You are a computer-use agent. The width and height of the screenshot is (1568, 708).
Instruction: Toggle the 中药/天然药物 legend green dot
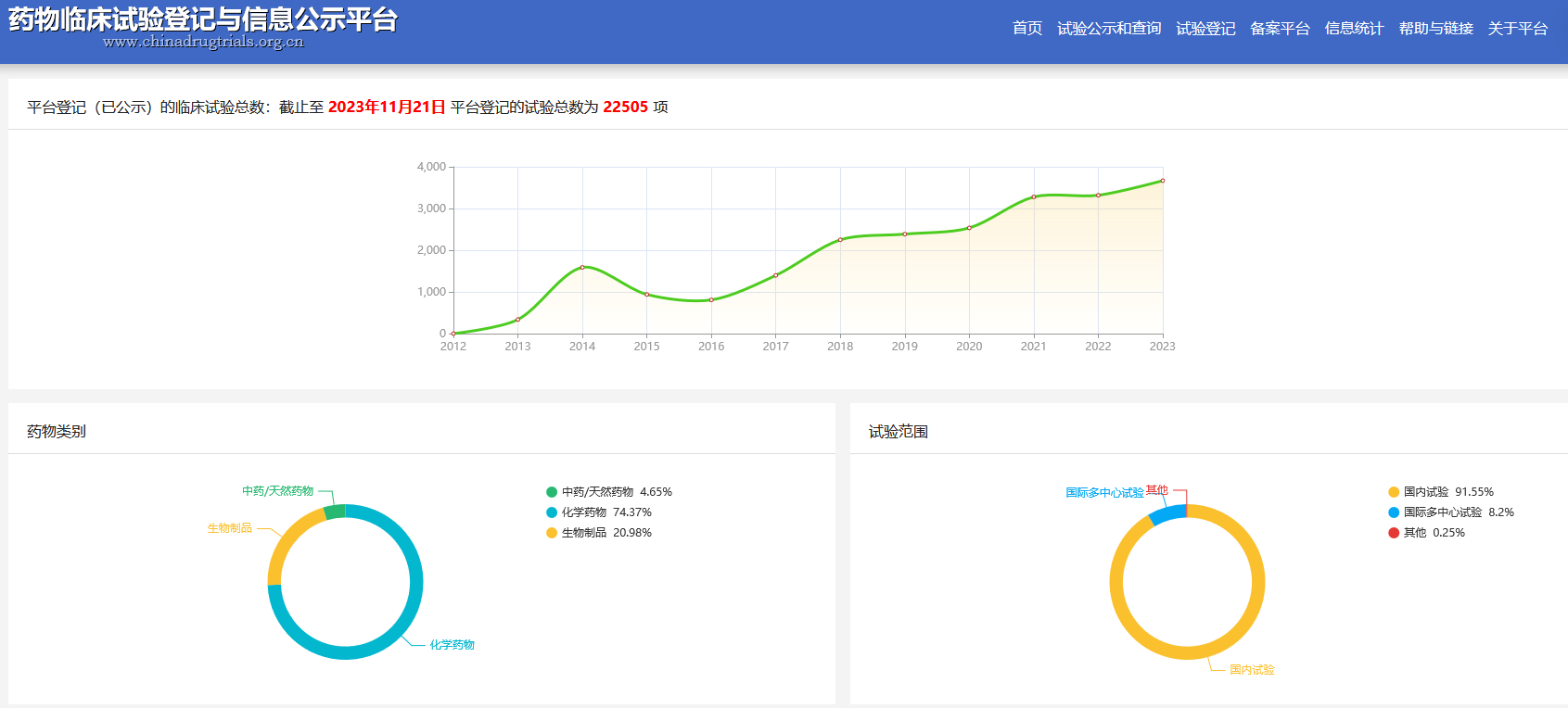tap(552, 492)
